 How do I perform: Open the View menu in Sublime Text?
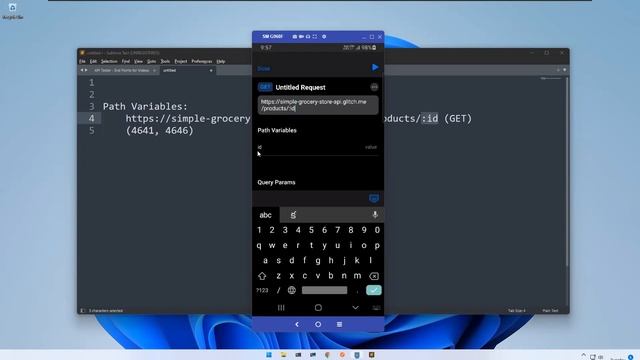point(139,61)
